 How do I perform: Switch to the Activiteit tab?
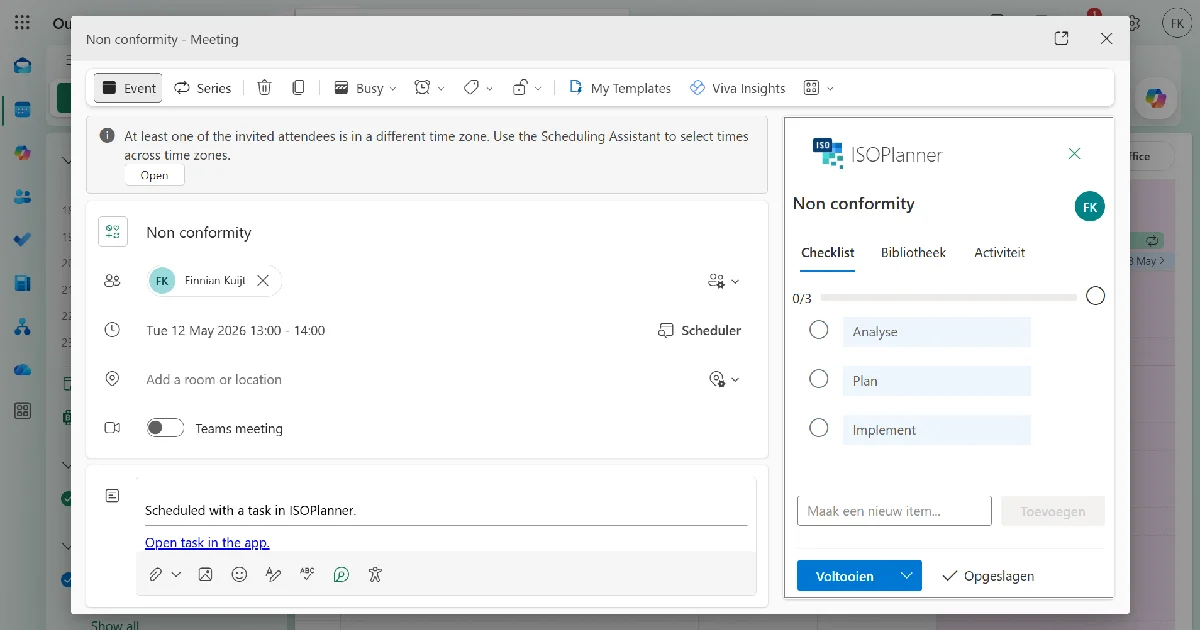(1000, 252)
